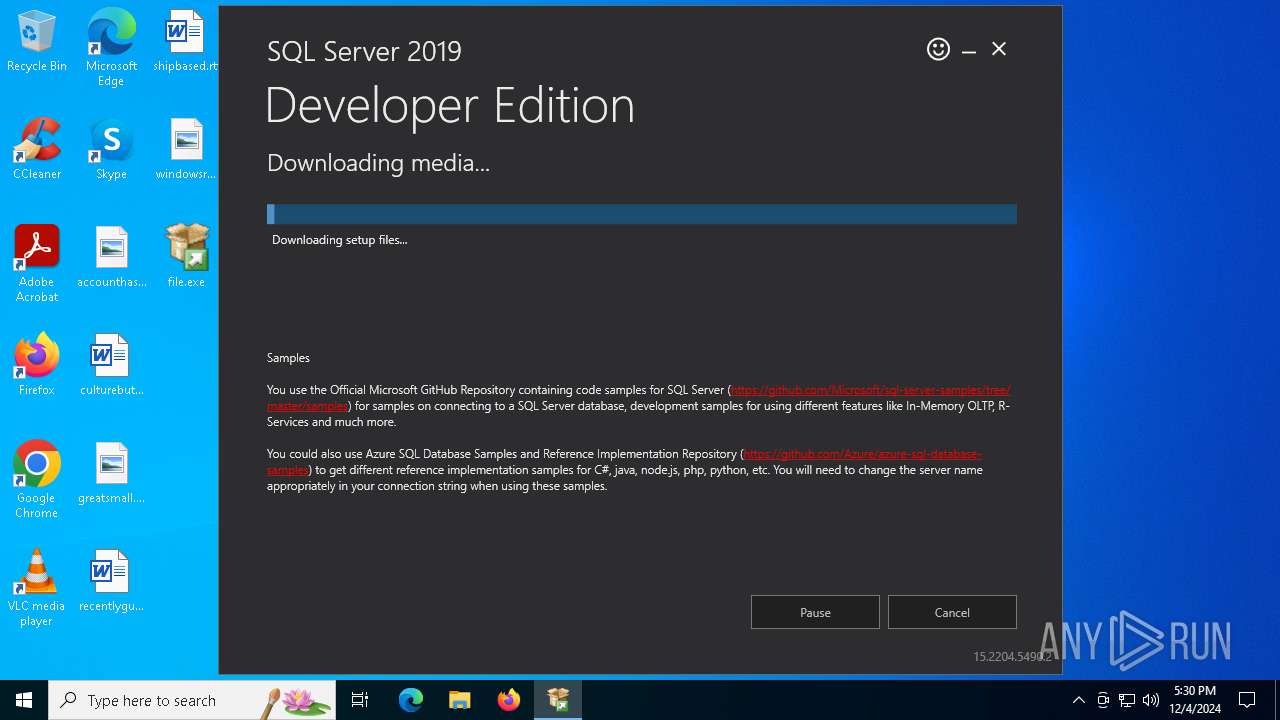Viewport: 1280px width, 720px height.
Task: Cancel the SQL Server download
Action: (952, 612)
